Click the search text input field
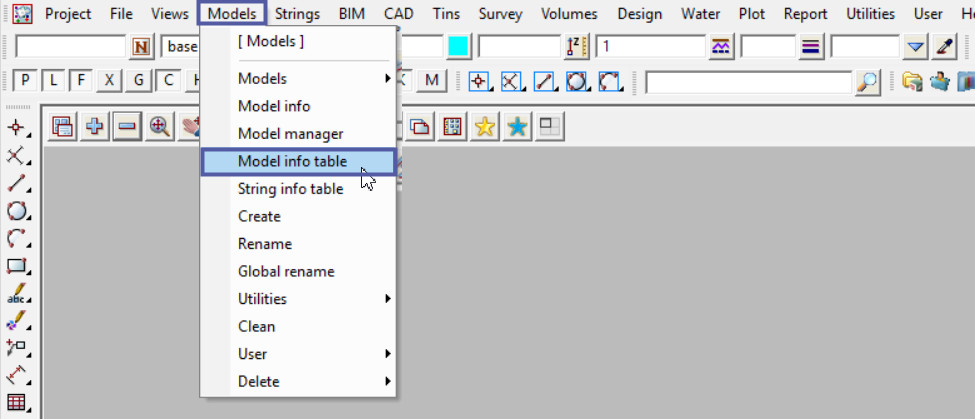The image size is (975, 419). pyautogui.click(x=749, y=82)
